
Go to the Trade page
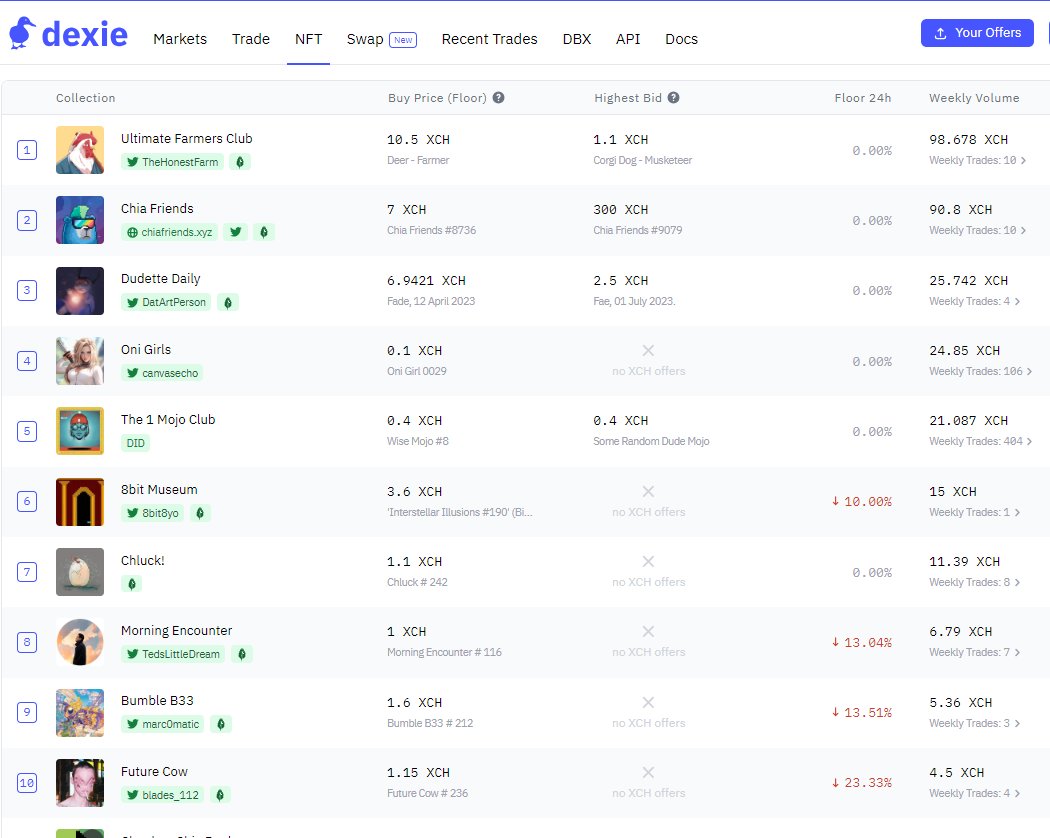(x=250, y=39)
